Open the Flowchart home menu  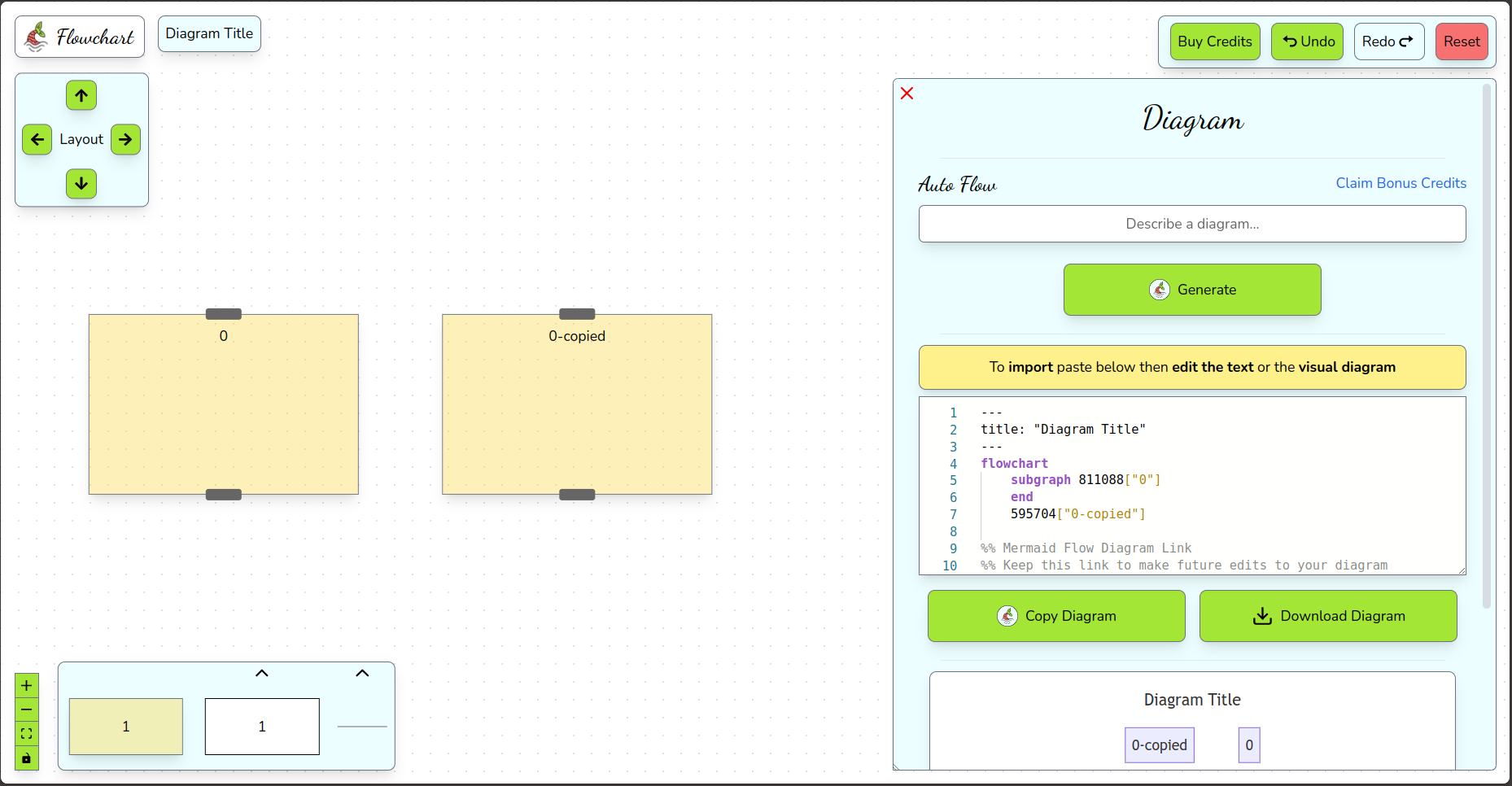79,36
